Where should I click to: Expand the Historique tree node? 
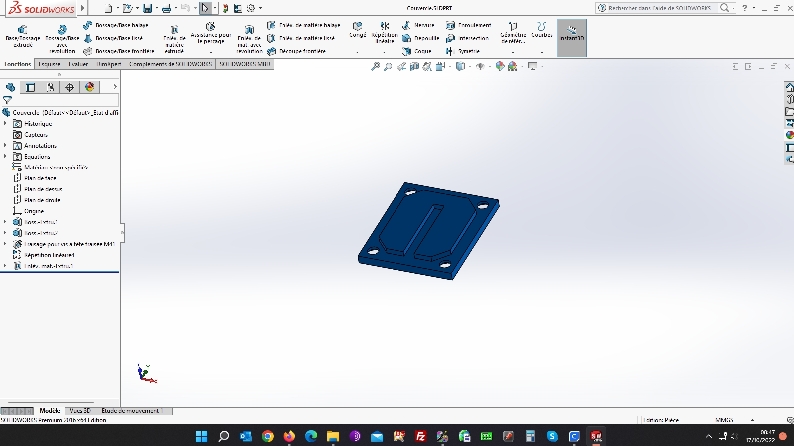pos(5,123)
